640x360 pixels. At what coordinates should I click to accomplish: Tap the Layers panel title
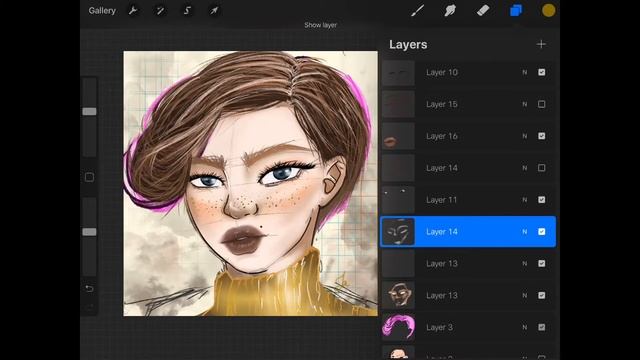(408, 44)
